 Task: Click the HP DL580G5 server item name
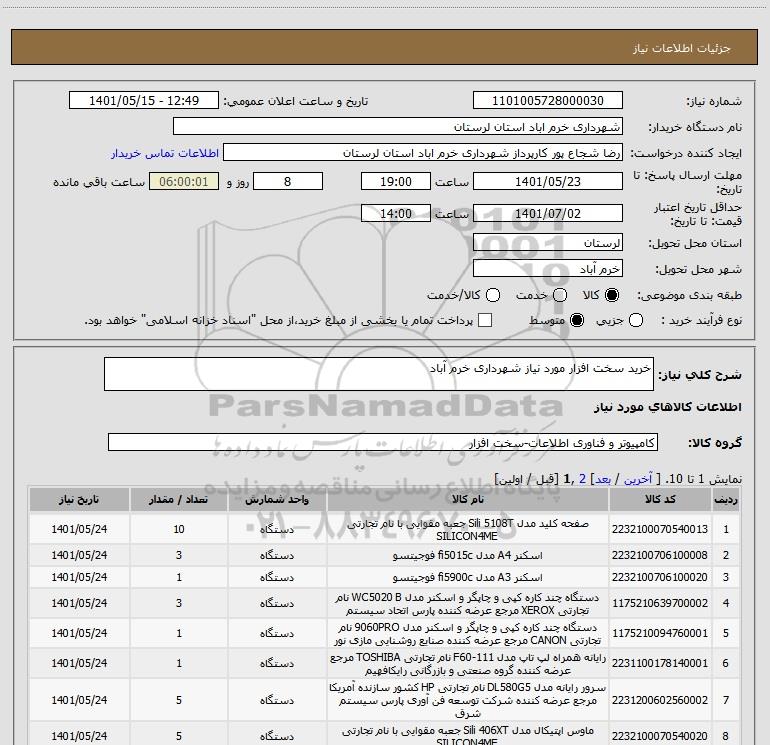point(468,700)
